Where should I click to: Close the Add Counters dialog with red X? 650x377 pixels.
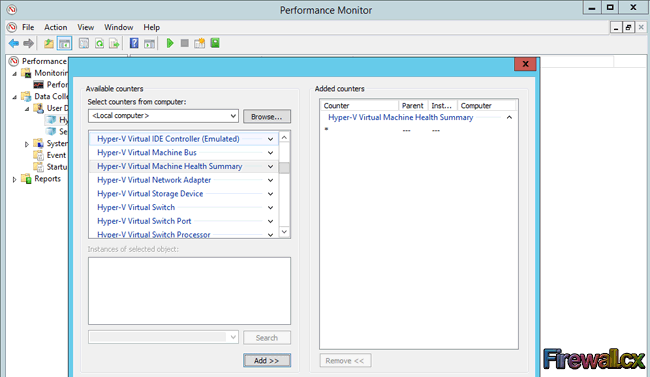pos(525,64)
